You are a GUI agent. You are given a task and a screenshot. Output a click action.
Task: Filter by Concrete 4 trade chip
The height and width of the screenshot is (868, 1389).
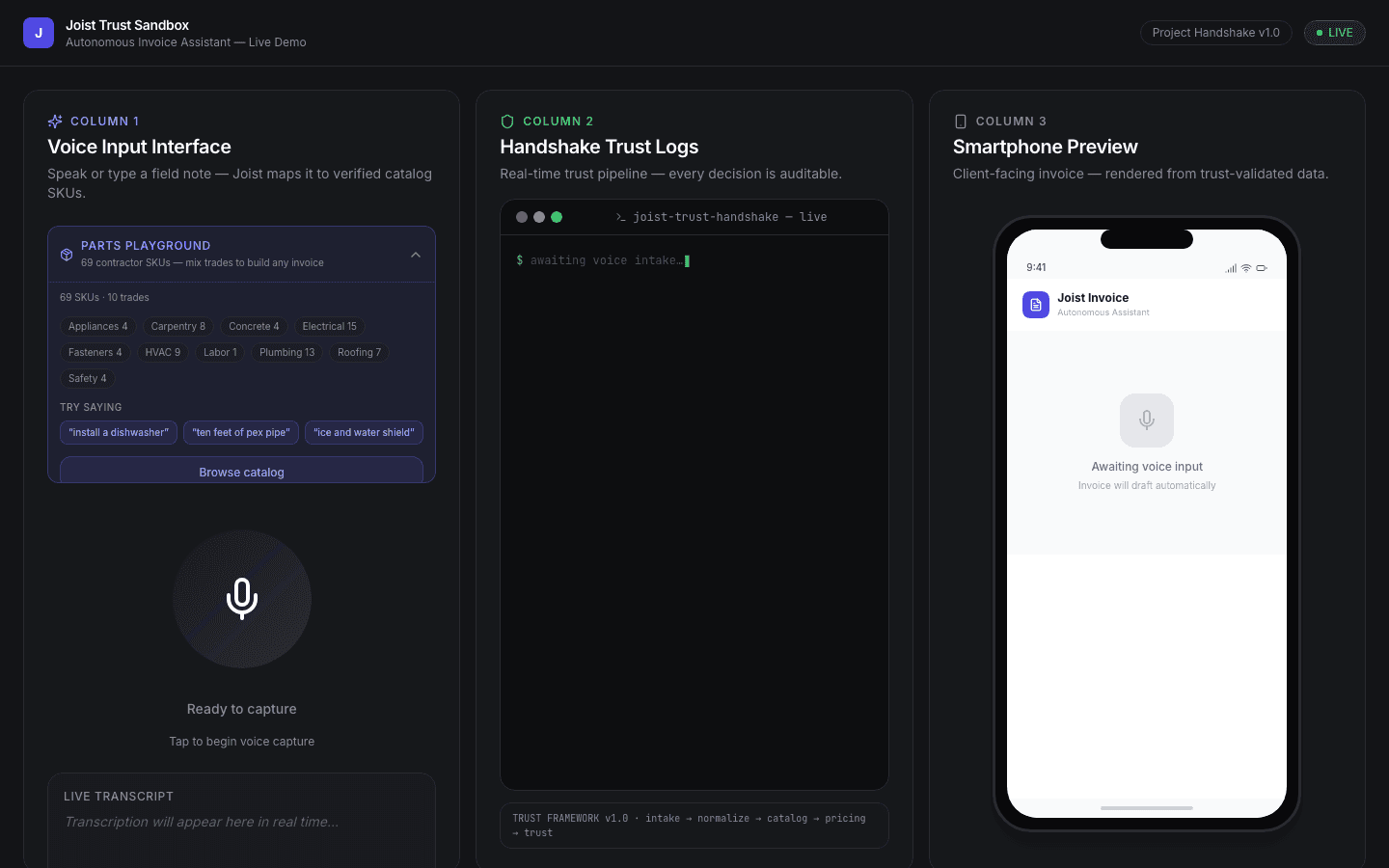pos(254,326)
